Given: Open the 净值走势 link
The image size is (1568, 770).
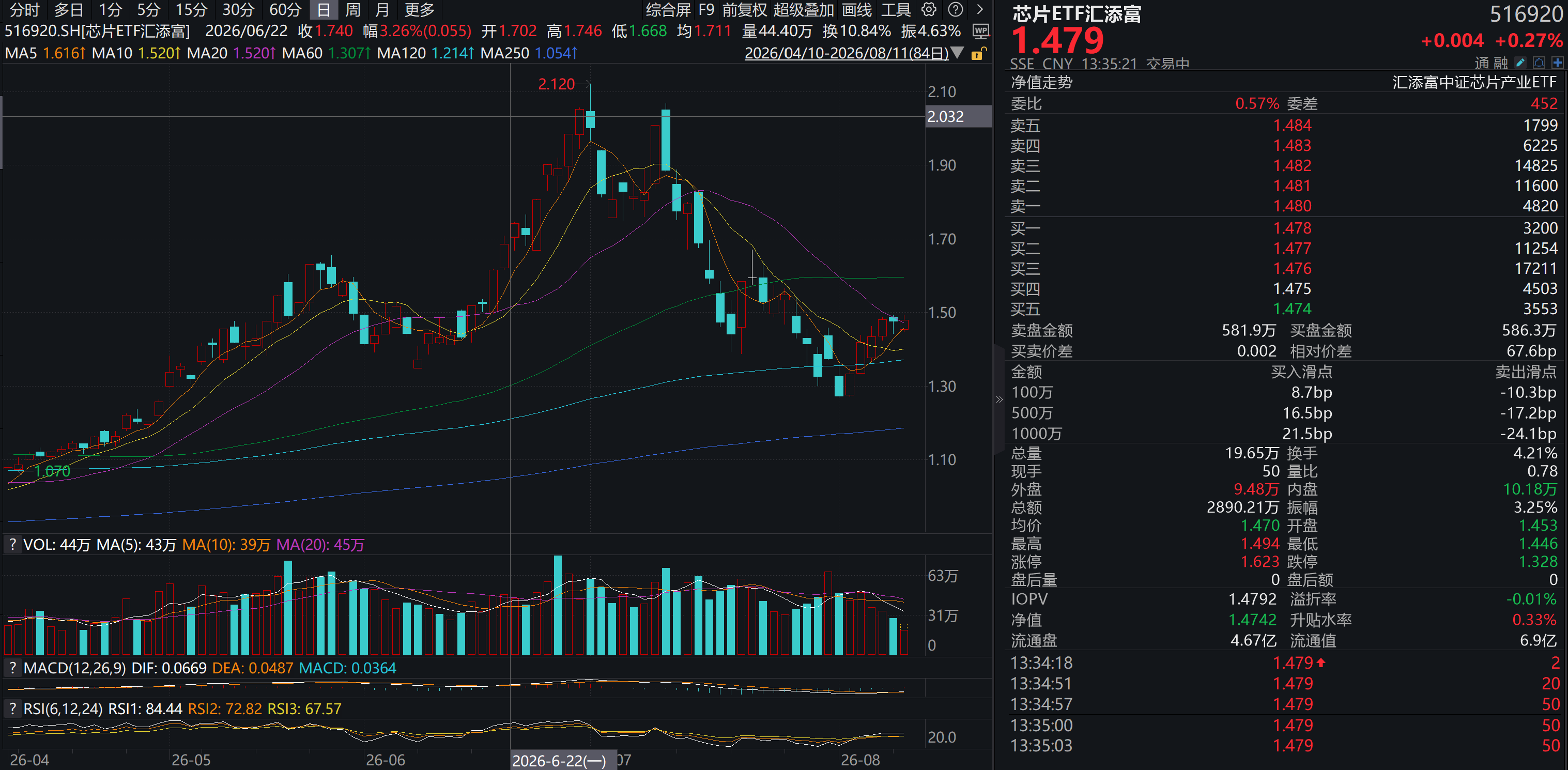Looking at the screenshot, I should [1041, 82].
